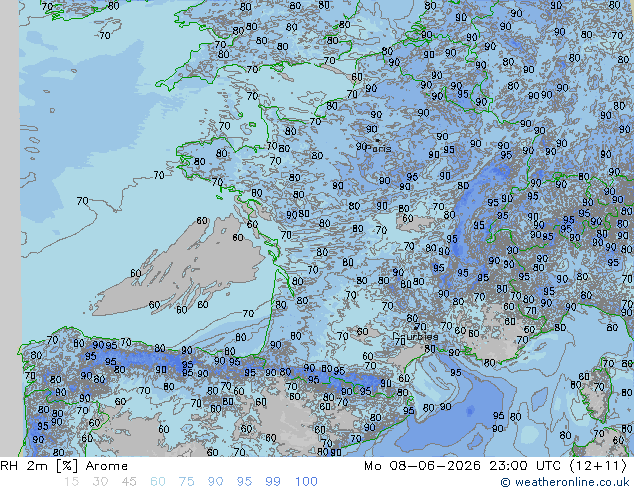The image size is (634, 490).
Task: Click legend value 15
Action: pos(71,482)
